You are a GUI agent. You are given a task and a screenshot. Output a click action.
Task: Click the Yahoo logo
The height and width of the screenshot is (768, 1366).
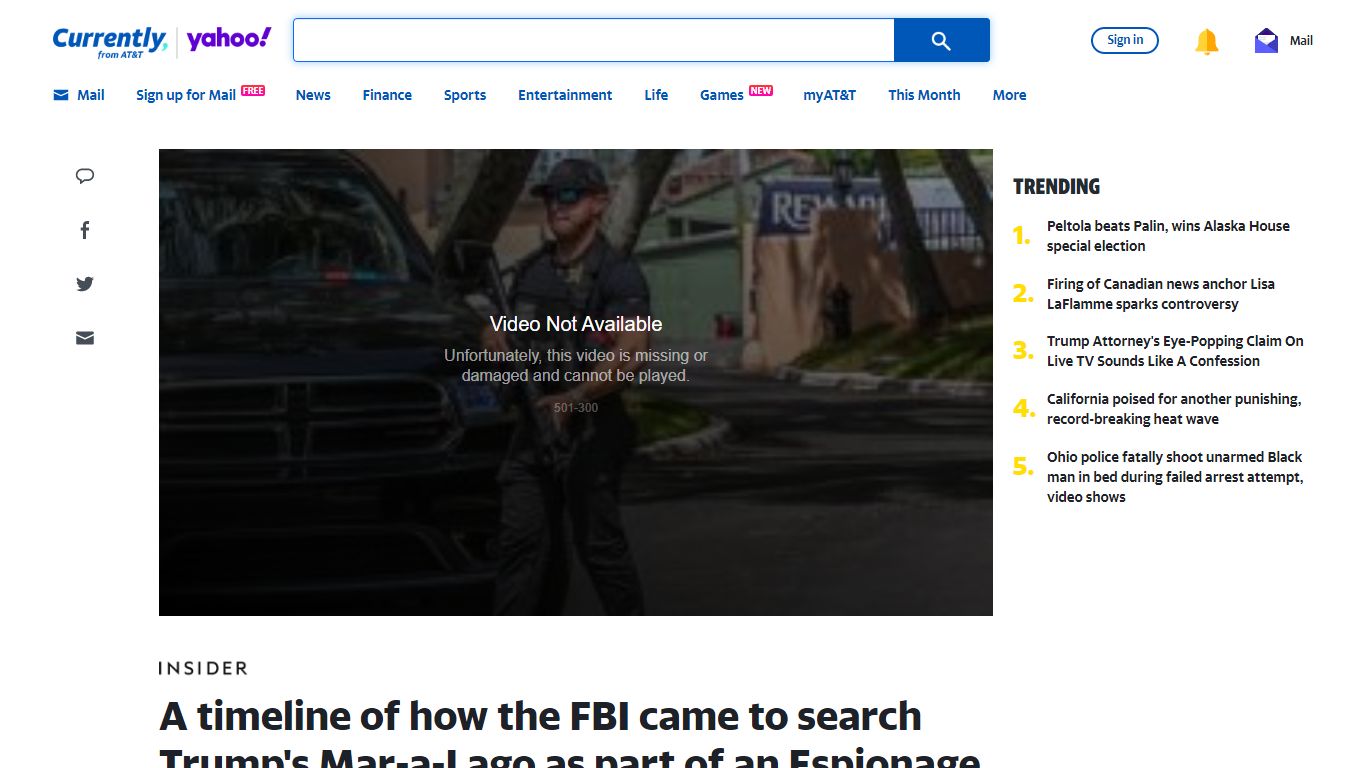pyautogui.click(x=229, y=39)
